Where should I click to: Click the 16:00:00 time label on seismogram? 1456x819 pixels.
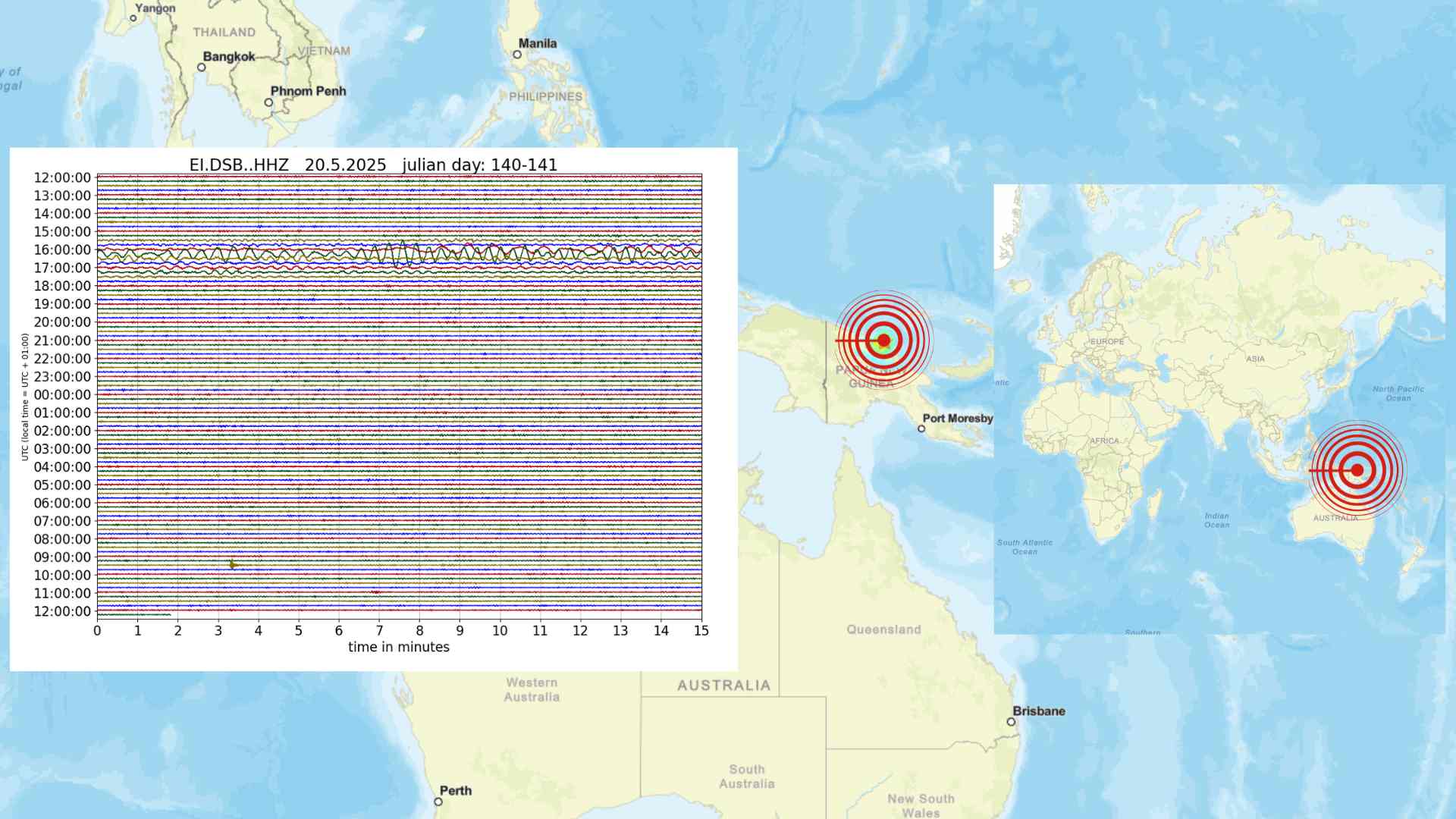(x=62, y=249)
